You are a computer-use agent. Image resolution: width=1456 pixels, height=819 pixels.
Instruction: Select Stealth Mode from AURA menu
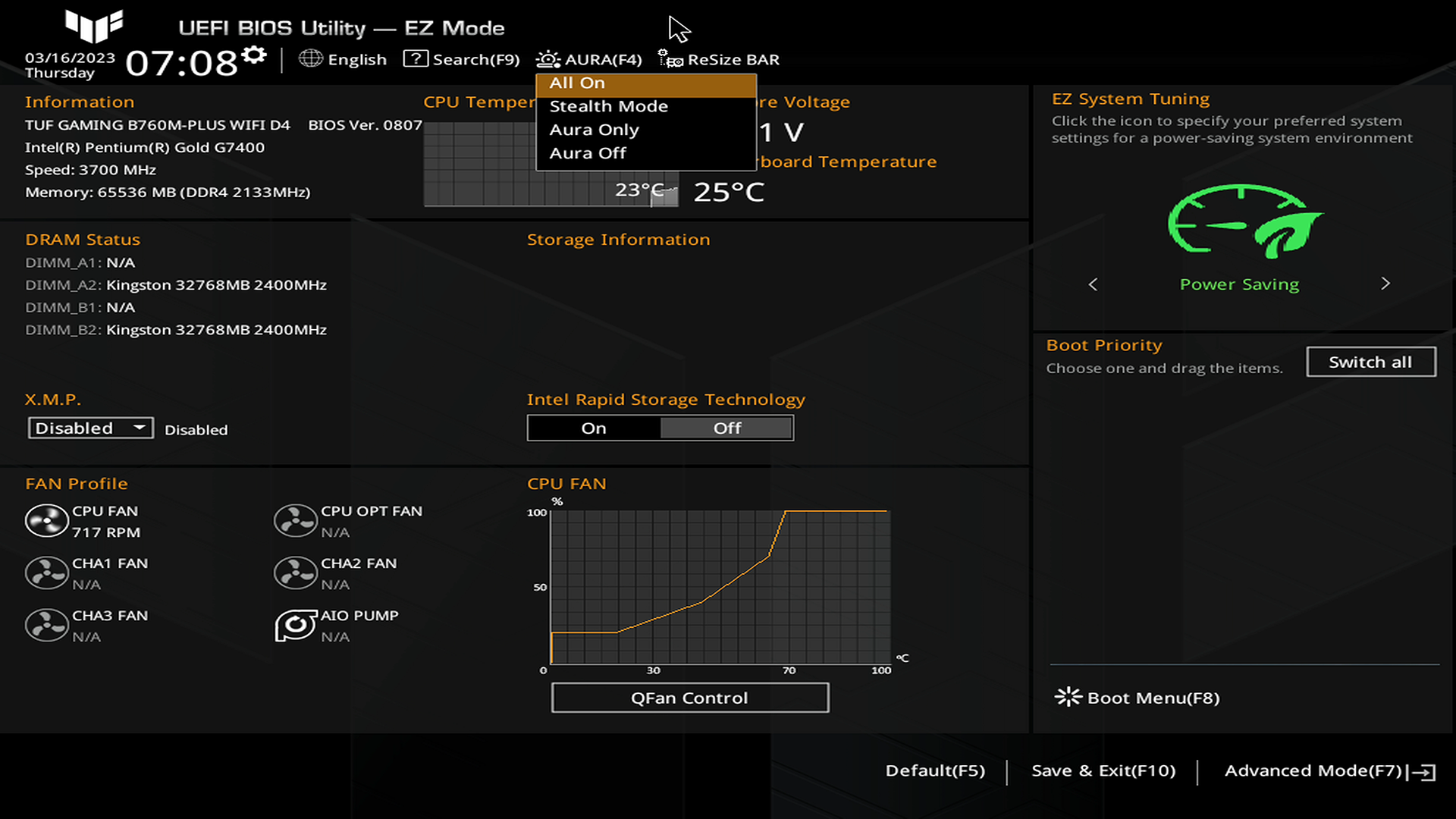(609, 105)
